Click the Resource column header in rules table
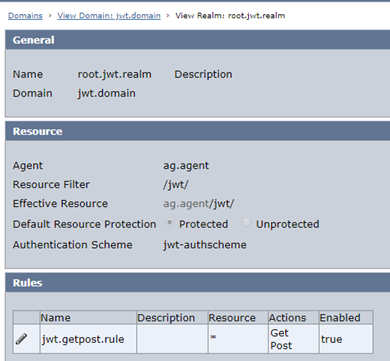390x361 pixels. (238, 318)
